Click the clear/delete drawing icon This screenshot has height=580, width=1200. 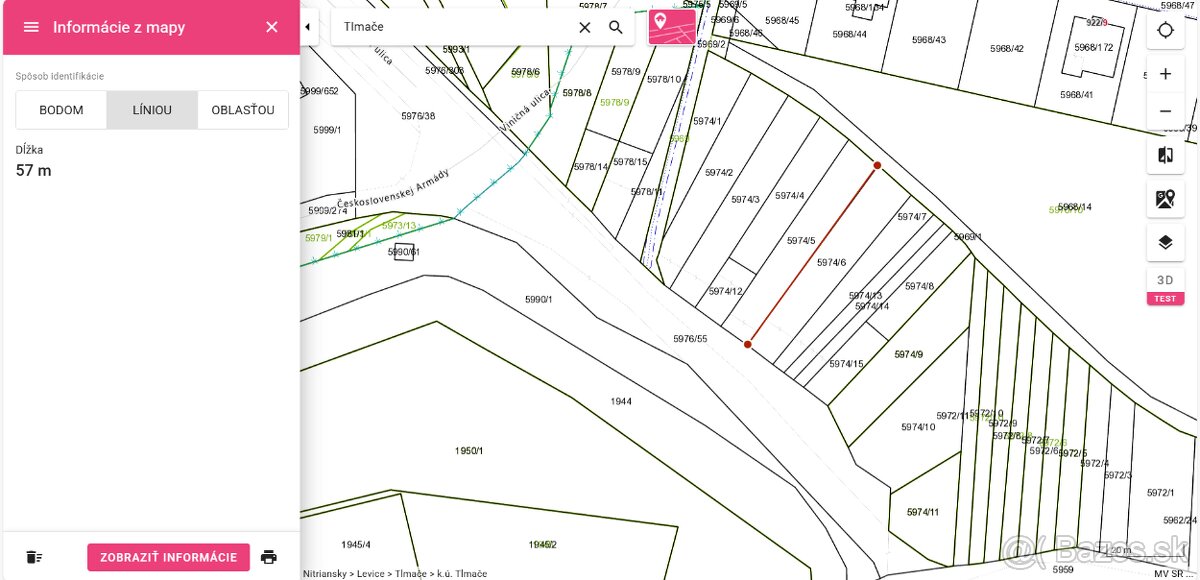click(x=35, y=557)
